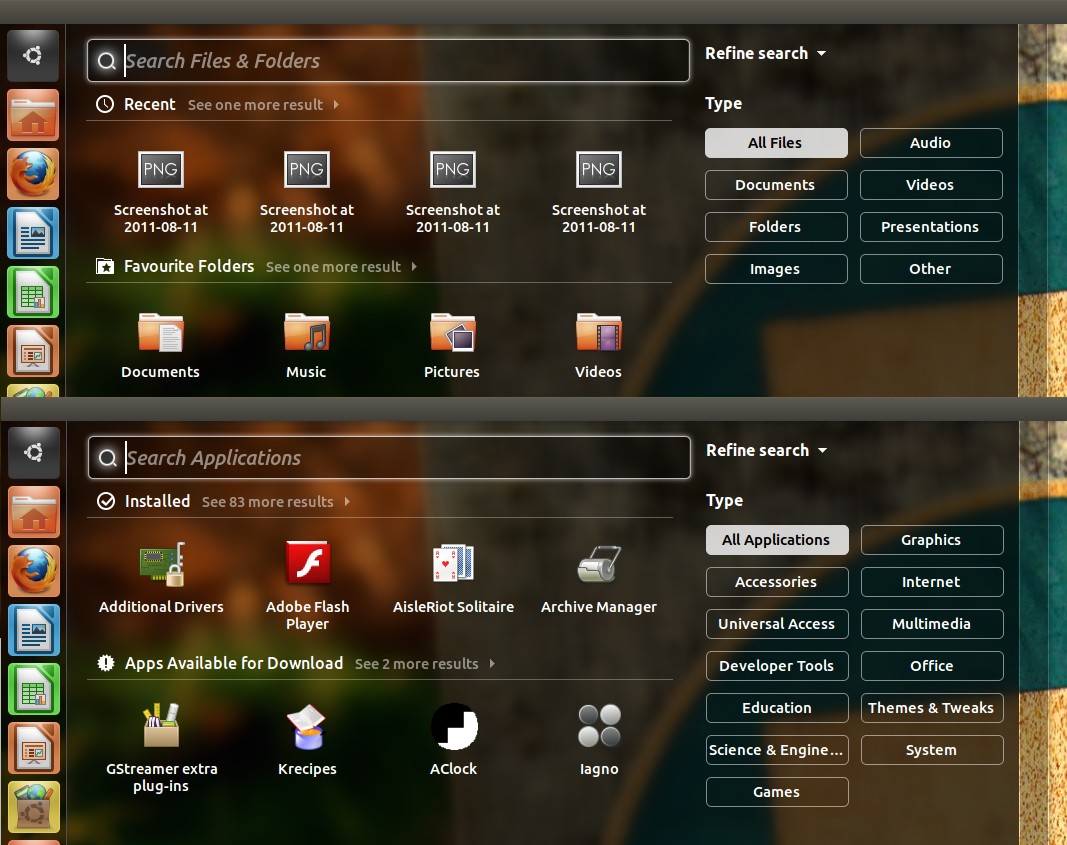The height and width of the screenshot is (845, 1067).
Task: Select GStreamer extra plug-ins for download
Action: (161, 725)
